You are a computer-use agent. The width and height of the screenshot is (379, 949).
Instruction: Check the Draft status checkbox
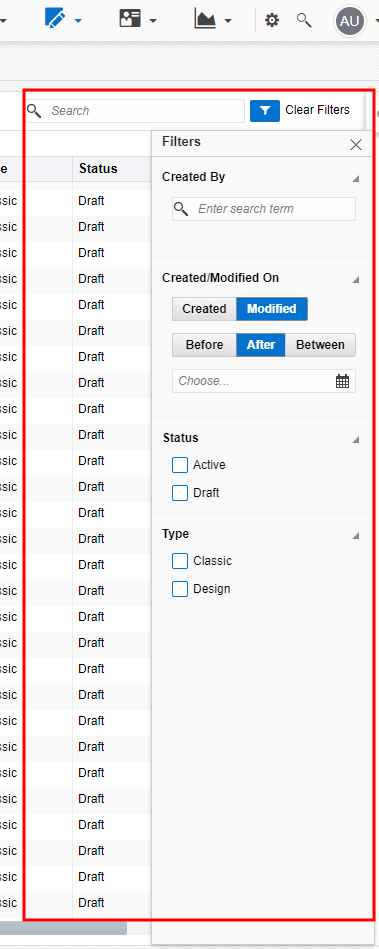pos(180,493)
